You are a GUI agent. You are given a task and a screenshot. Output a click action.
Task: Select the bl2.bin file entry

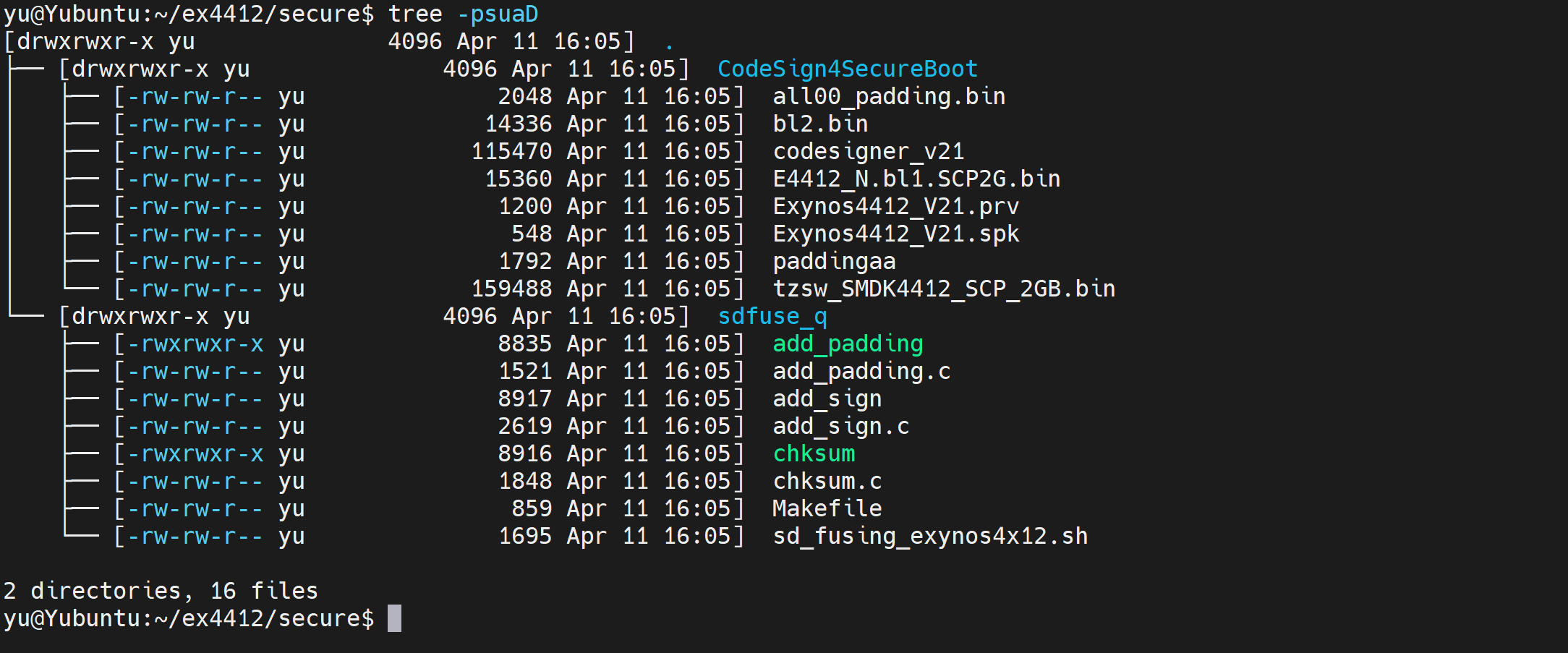pos(820,124)
